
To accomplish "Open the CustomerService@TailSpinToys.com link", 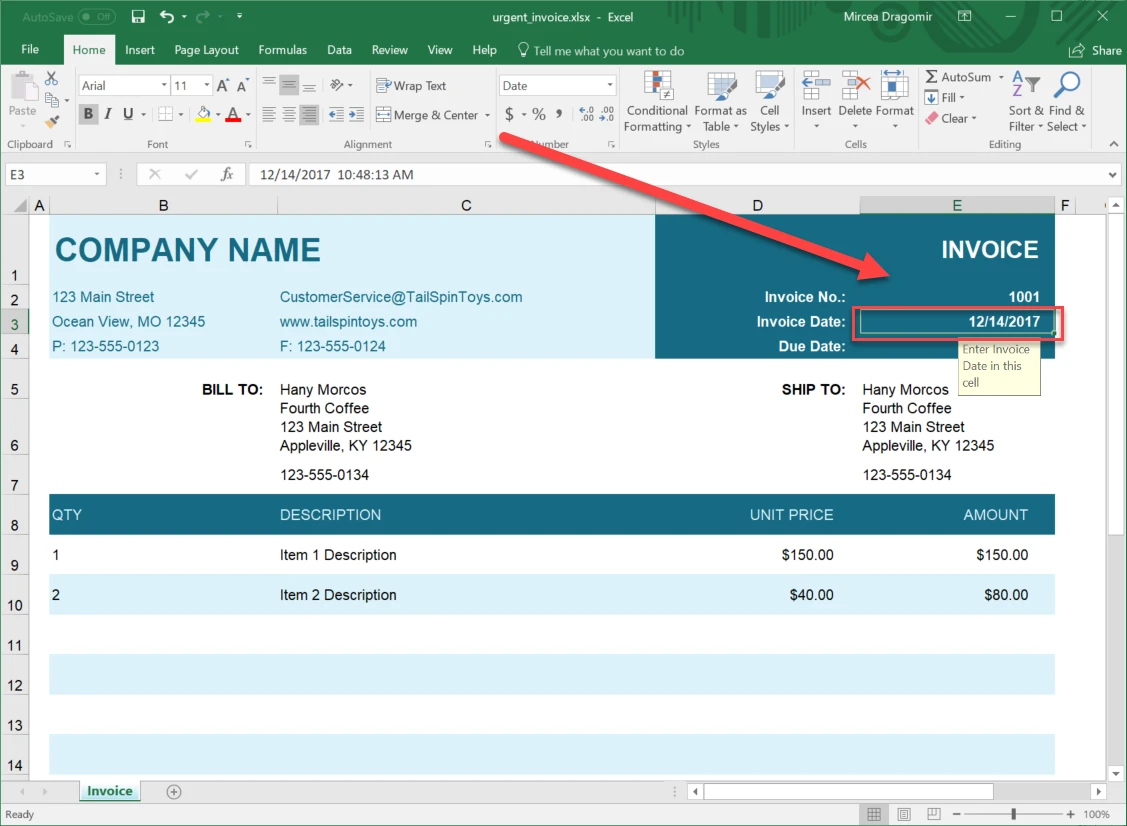I will 401,297.
